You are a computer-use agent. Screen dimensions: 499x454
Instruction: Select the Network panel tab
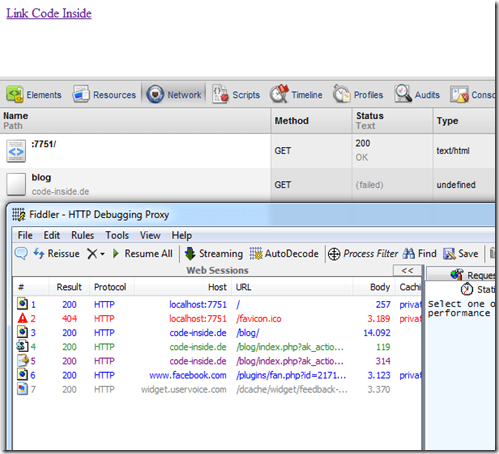(x=174, y=95)
